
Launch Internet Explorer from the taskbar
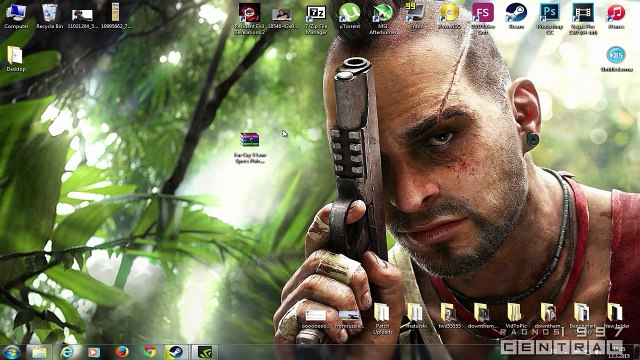pyautogui.click(x=67, y=352)
